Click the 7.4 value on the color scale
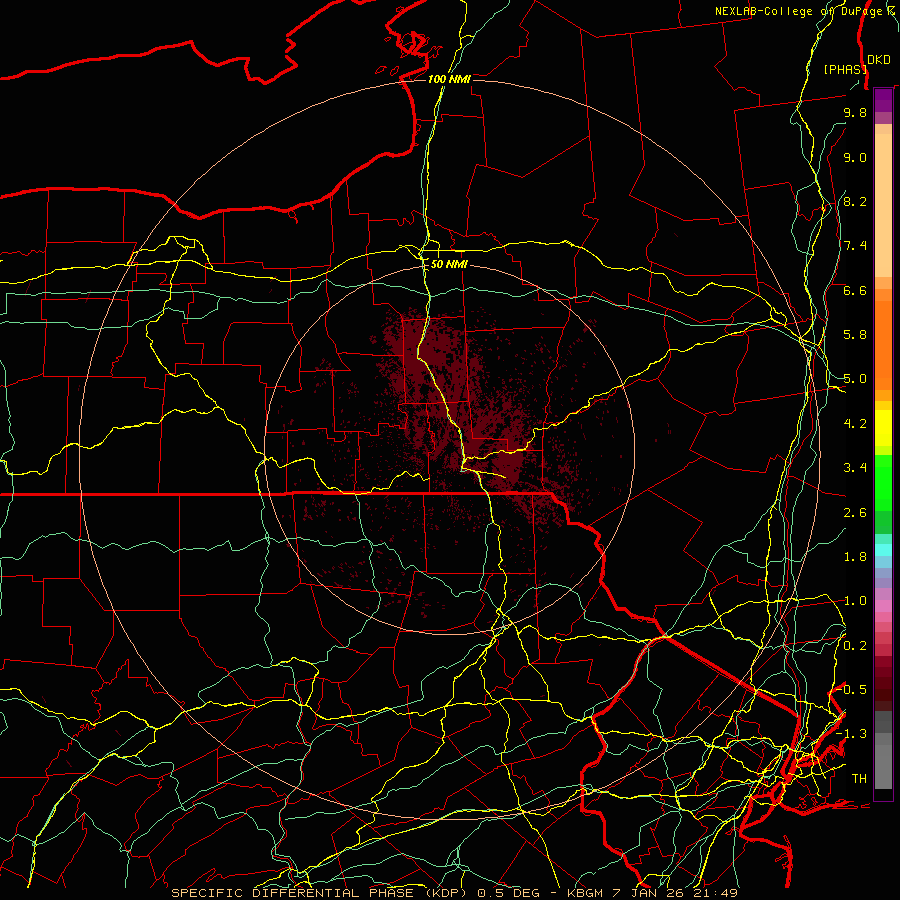900x900 pixels. [855, 246]
